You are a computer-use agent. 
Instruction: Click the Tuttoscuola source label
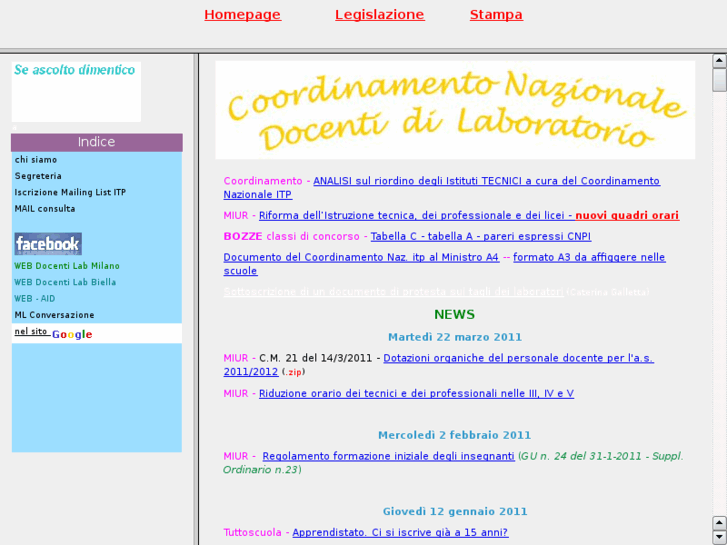252,532
